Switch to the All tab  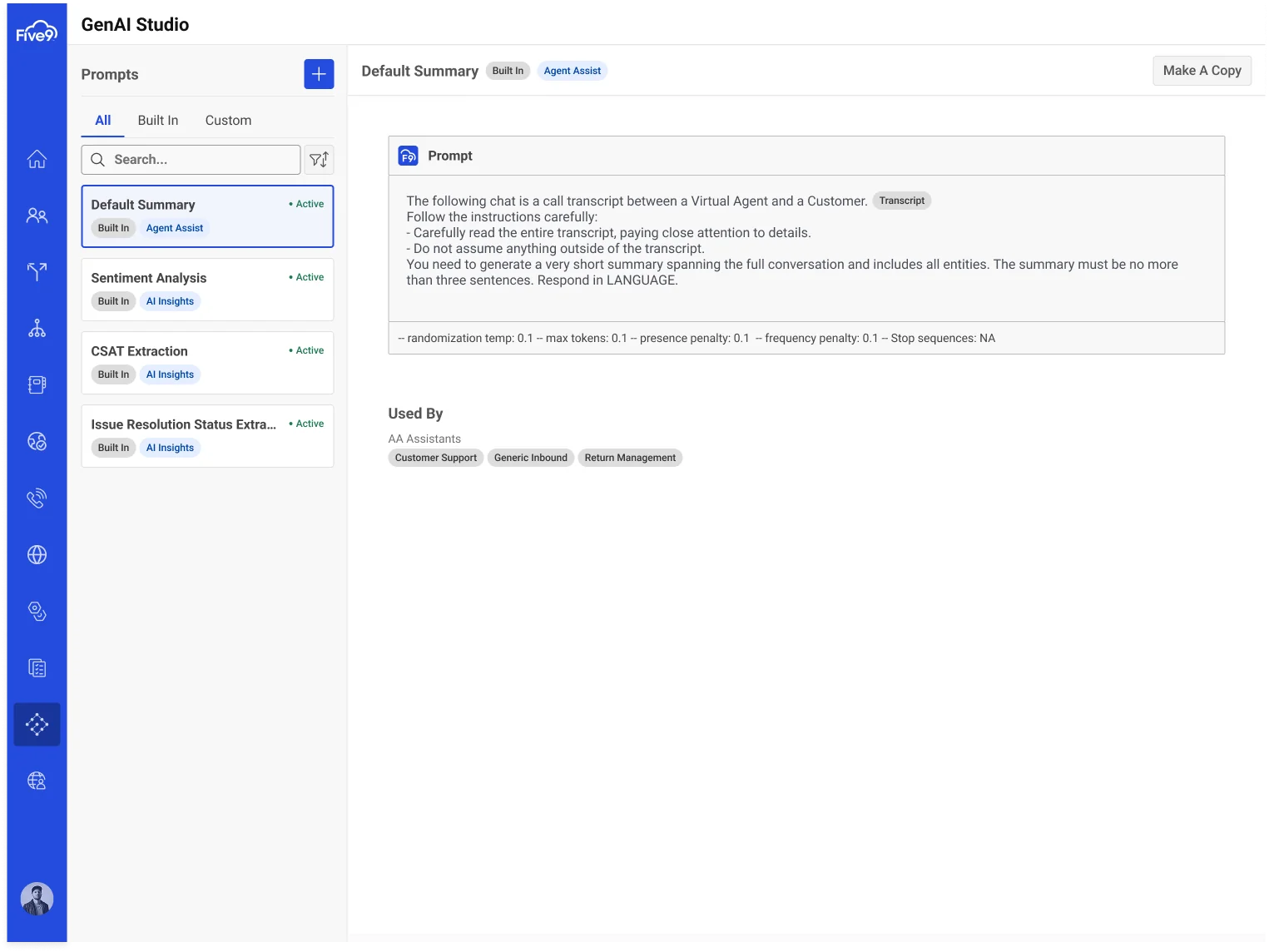[102, 120]
